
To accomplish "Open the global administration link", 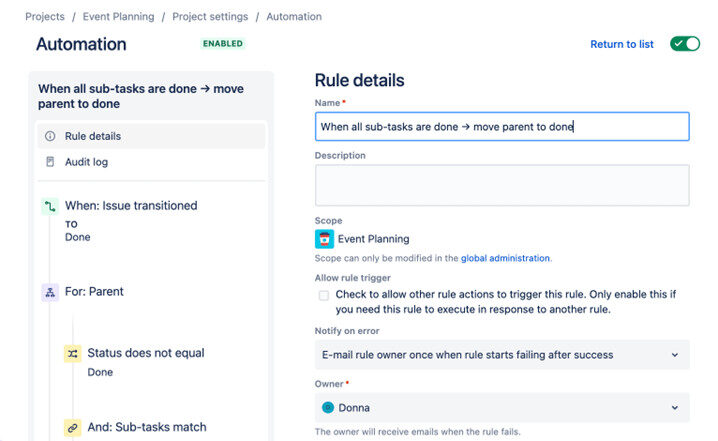I will pyautogui.click(x=505, y=258).
